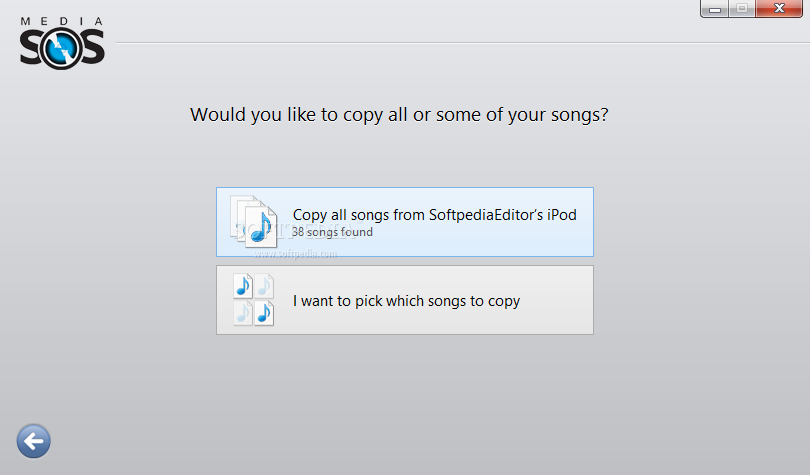The height and width of the screenshot is (475, 810).
Task: Click the 'Would you like to copy' heading
Action: click(x=399, y=115)
